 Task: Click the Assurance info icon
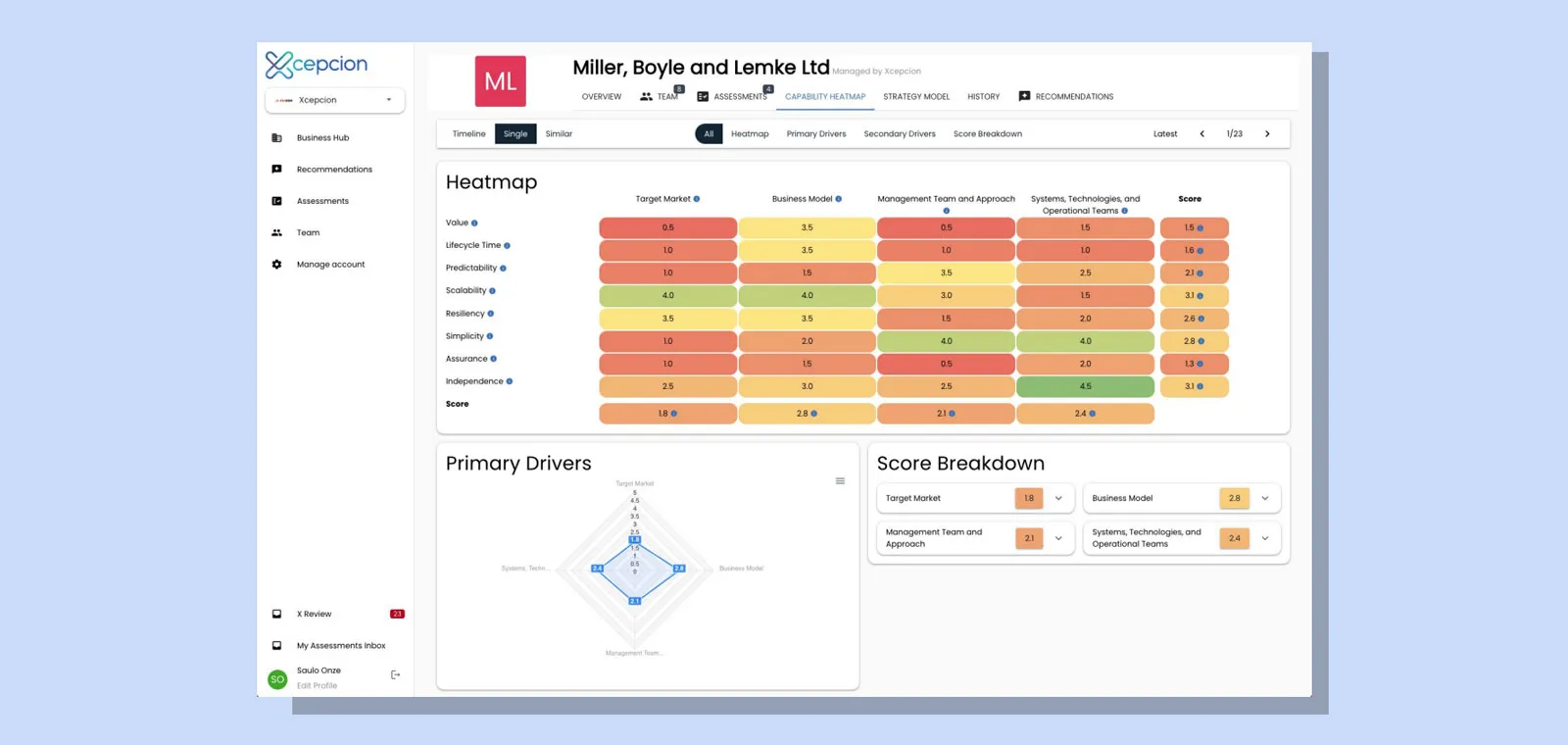point(494,359)
